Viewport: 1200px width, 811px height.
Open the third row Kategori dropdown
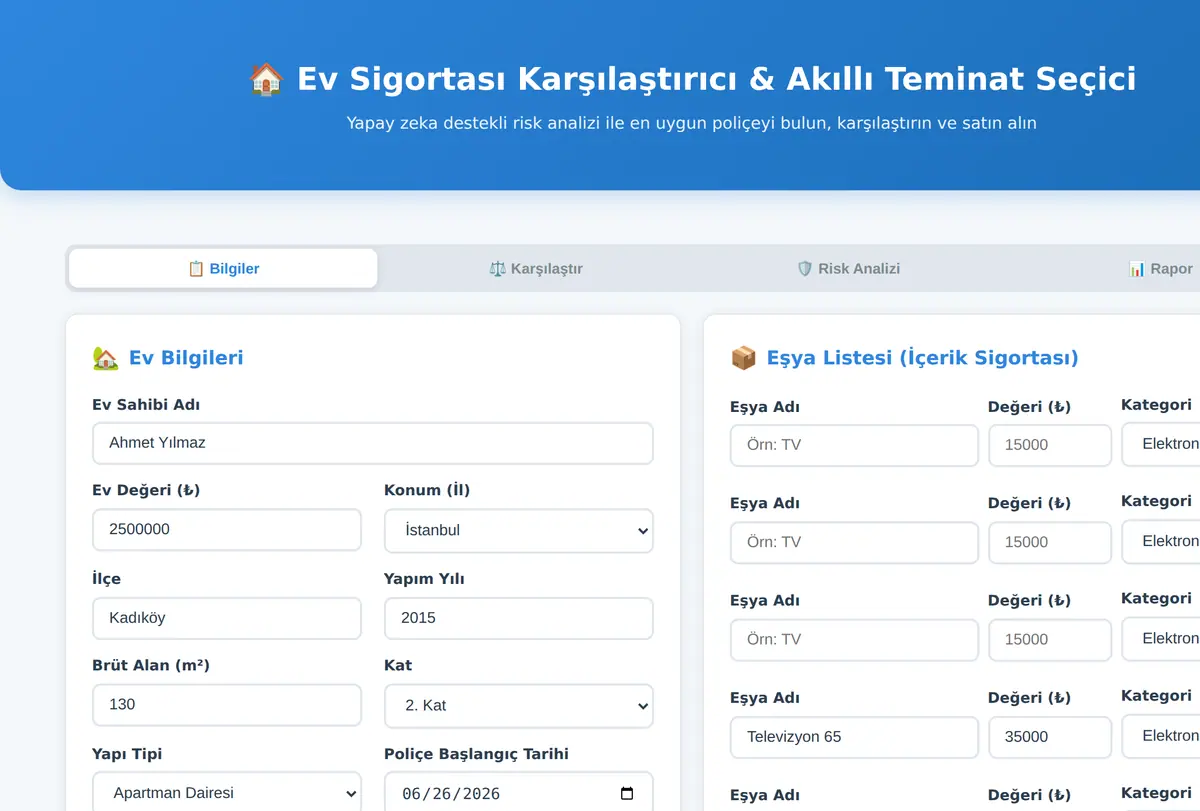point(1161,638)
